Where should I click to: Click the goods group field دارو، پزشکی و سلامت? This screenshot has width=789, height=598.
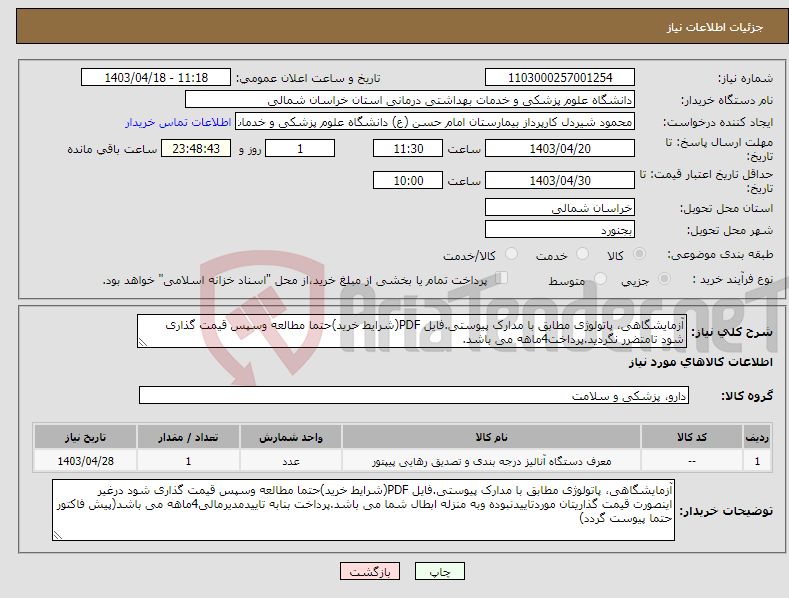point(414,395)
